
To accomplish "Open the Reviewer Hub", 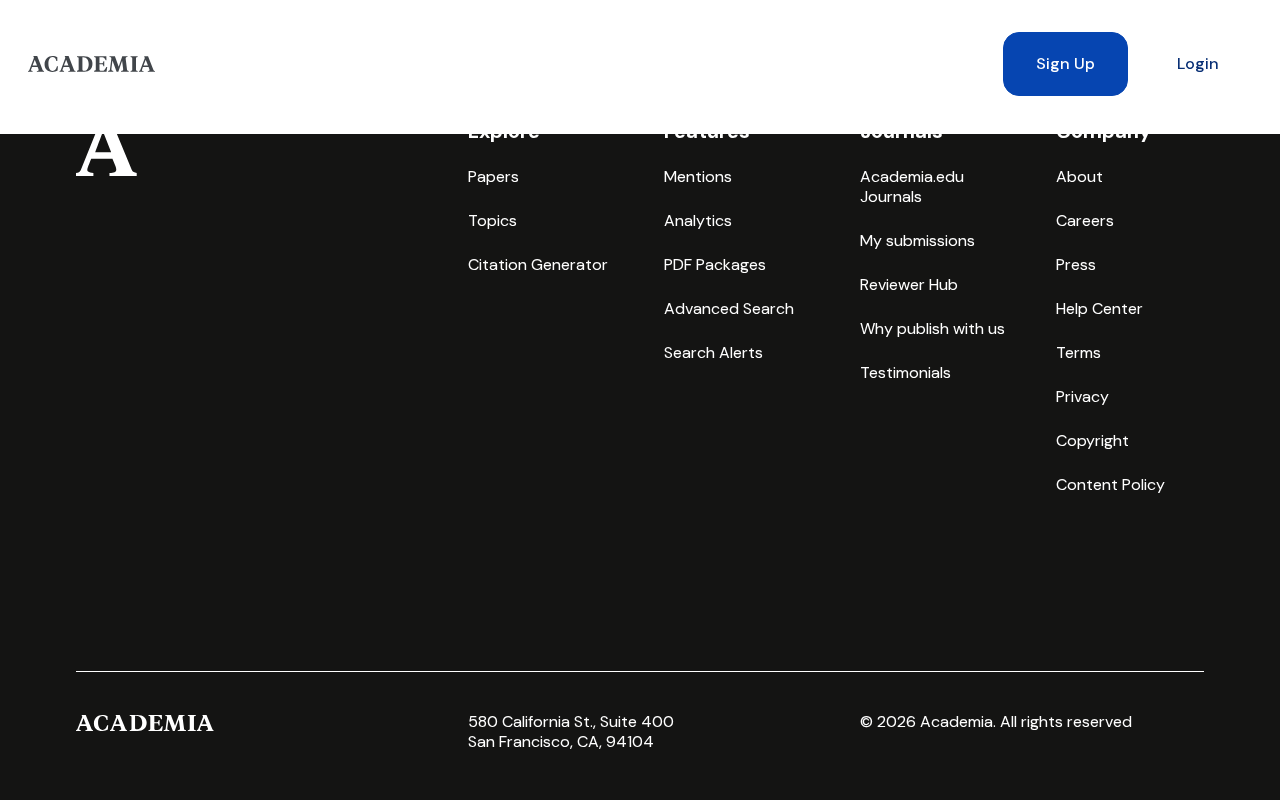I will (909, 285).
